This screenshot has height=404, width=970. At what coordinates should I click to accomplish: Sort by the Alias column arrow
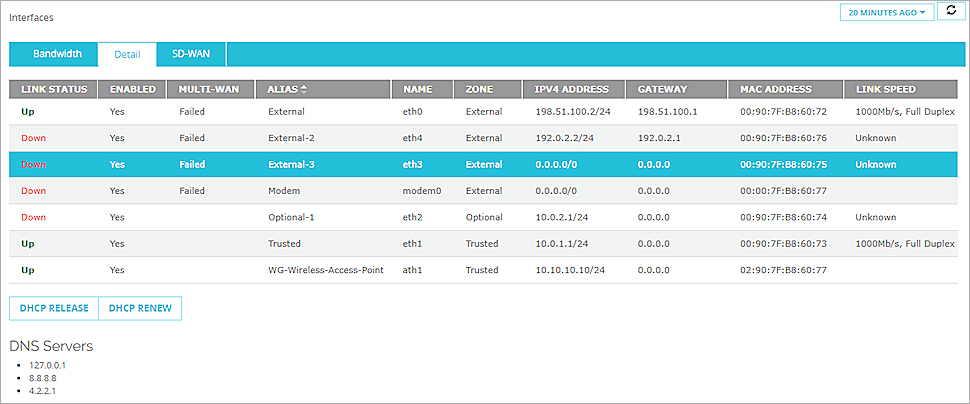(304, 89)
